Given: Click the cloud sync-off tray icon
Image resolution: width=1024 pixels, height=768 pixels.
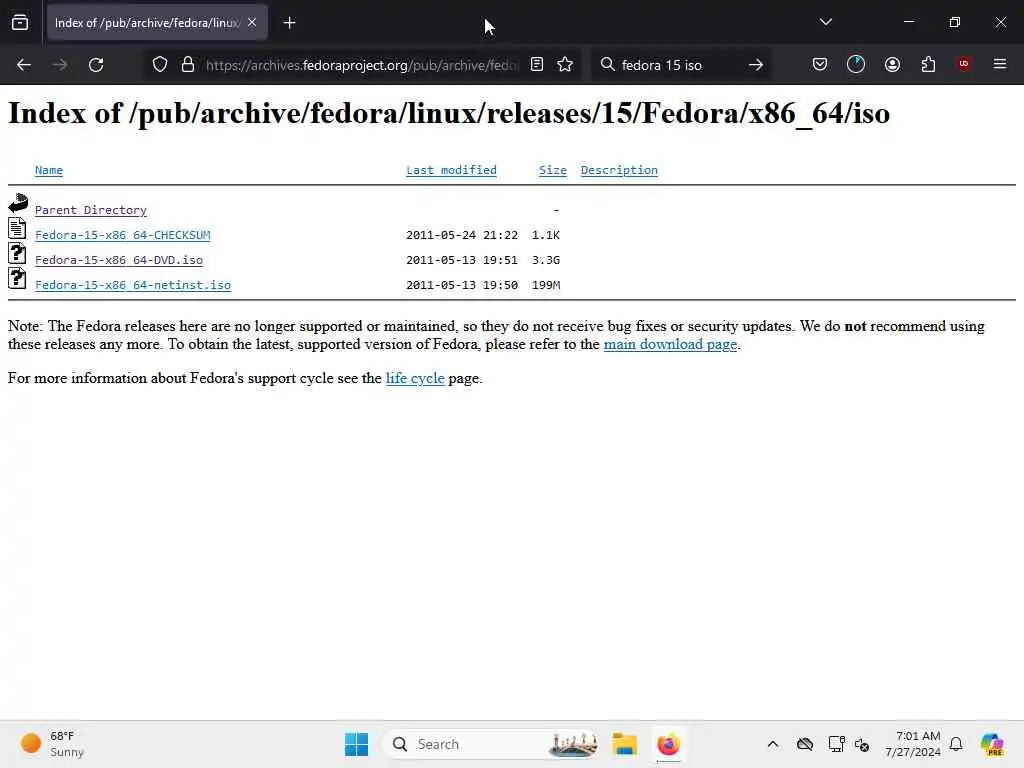Looking at the screenshot, I should [x=805, y=744].
